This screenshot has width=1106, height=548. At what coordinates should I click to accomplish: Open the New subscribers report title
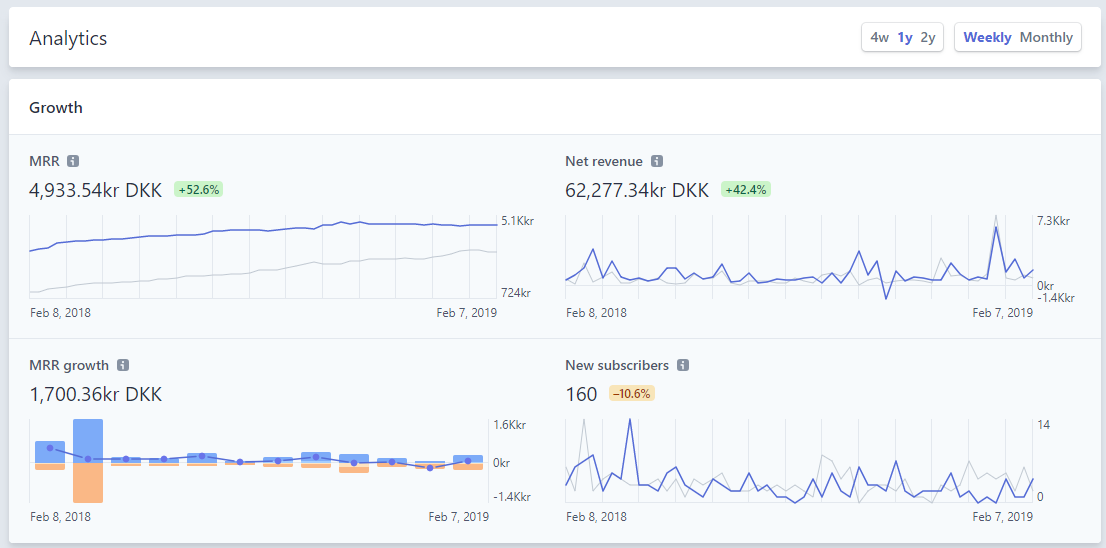click(616, 366)
